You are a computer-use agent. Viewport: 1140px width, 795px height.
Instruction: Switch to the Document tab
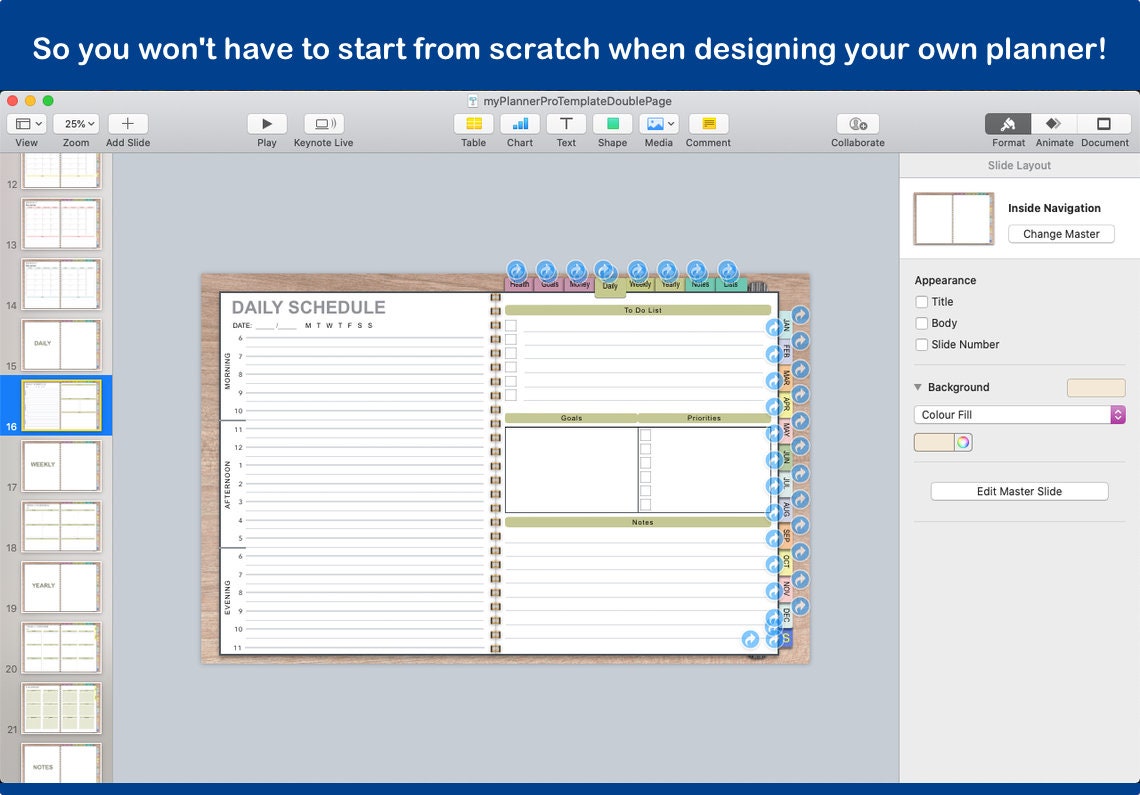pos(1104,125)
